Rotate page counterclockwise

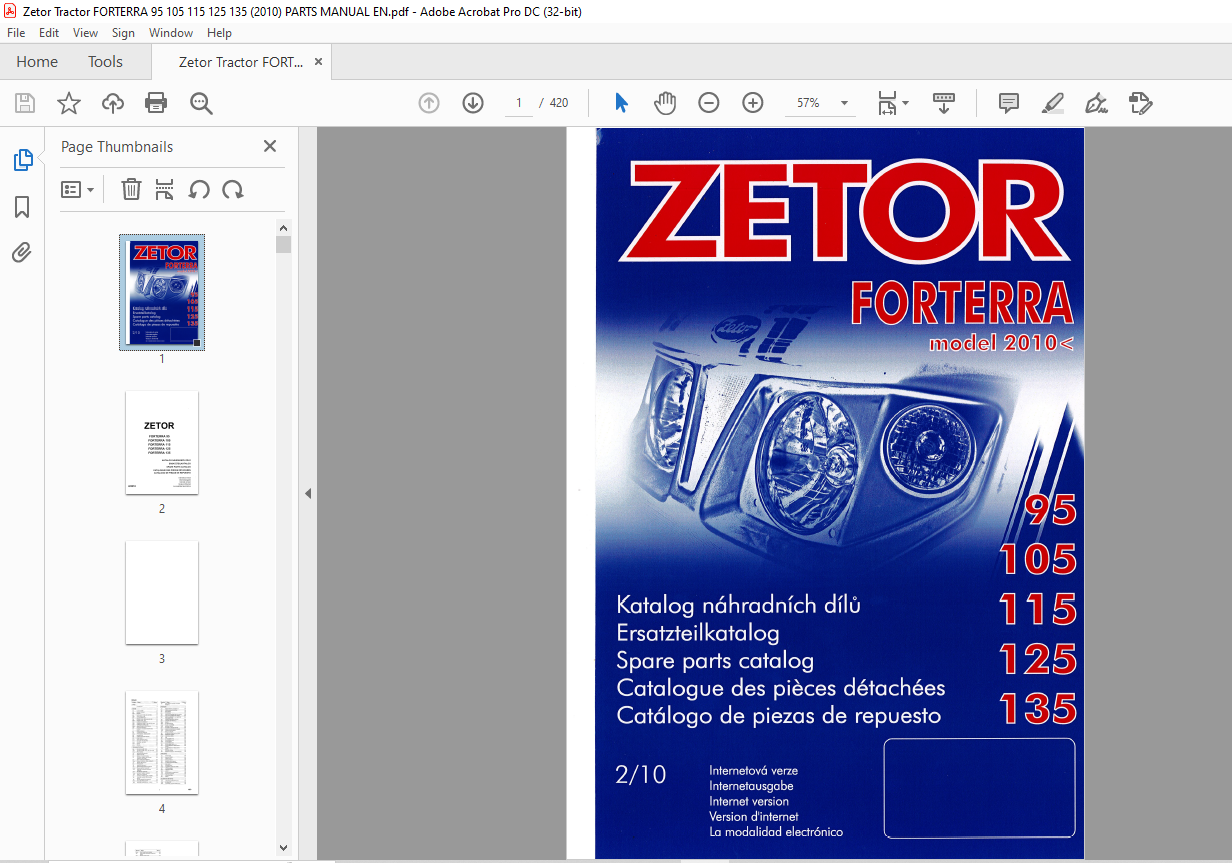(x=199, y=189)
